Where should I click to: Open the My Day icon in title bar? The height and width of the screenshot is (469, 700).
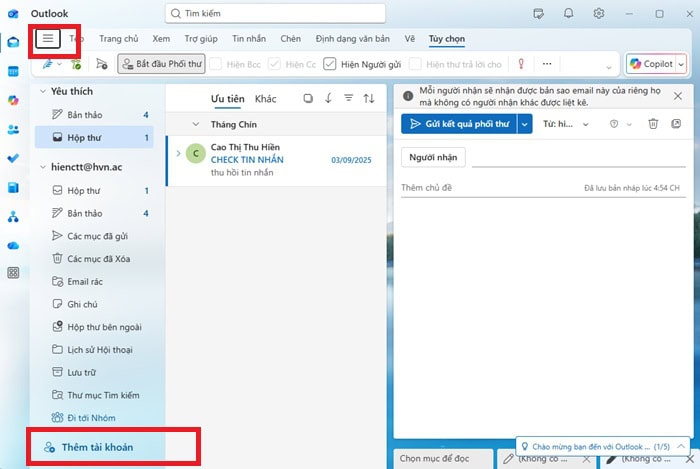pyautogui.click(x=539, y=14)
